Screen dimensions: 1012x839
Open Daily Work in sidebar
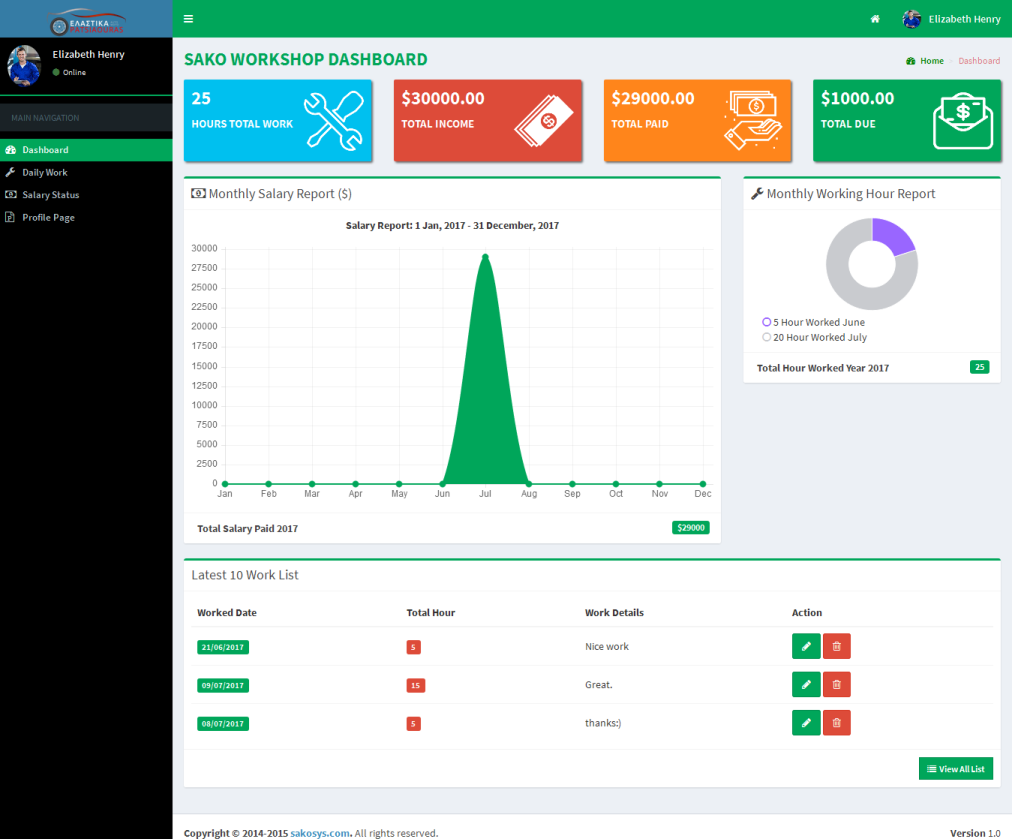click(45, 172)
